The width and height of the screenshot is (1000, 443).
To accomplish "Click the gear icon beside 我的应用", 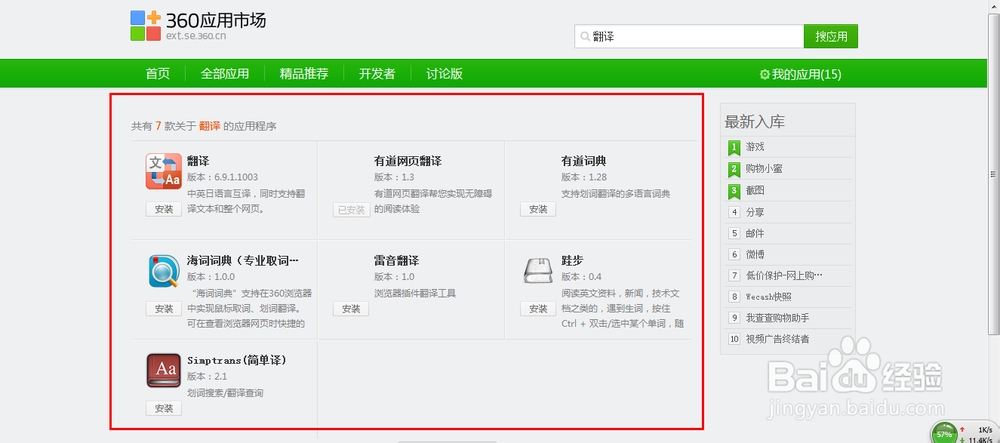I will 765,75.
